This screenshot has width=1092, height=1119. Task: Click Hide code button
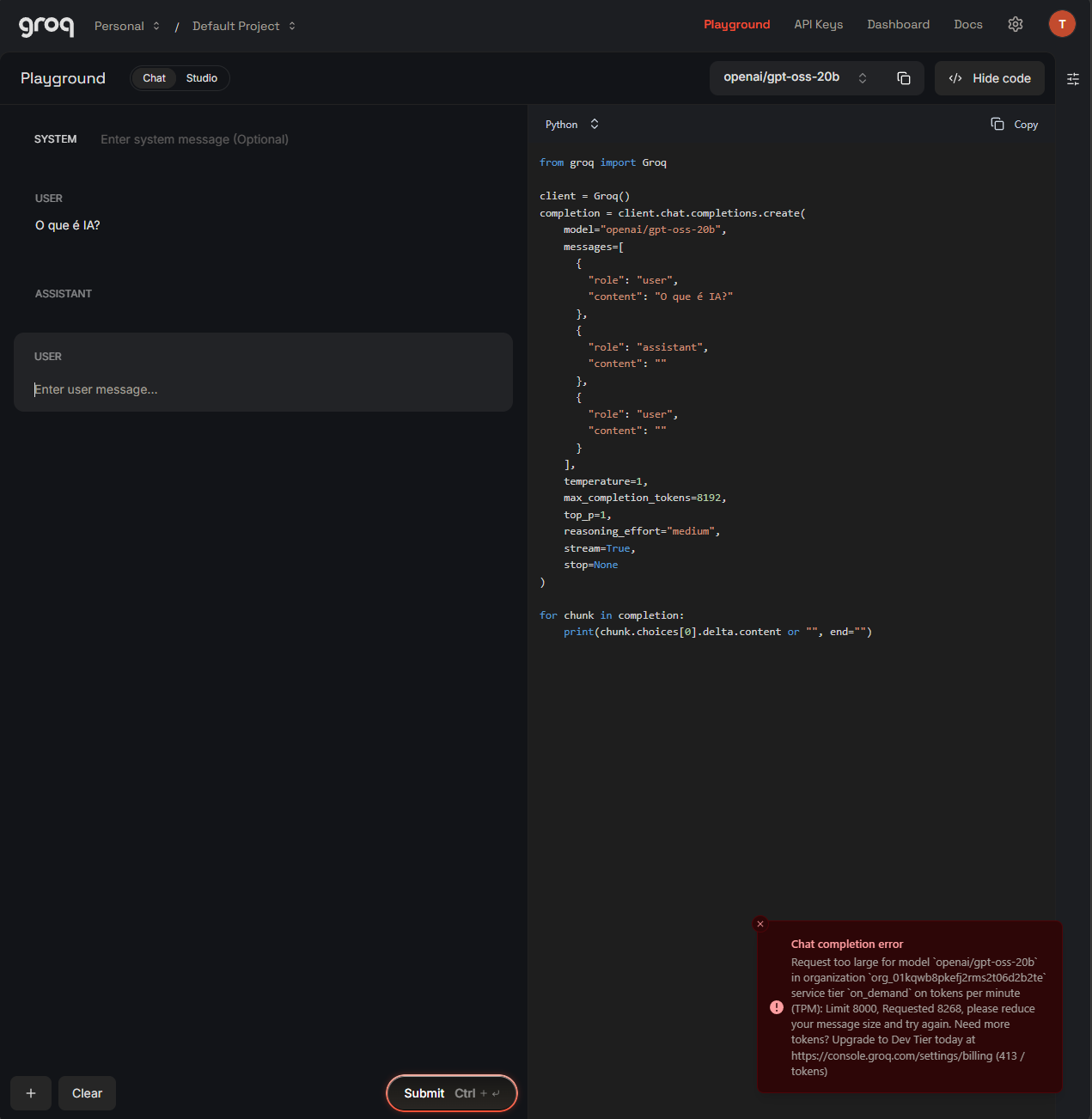(x=990, y=78)
